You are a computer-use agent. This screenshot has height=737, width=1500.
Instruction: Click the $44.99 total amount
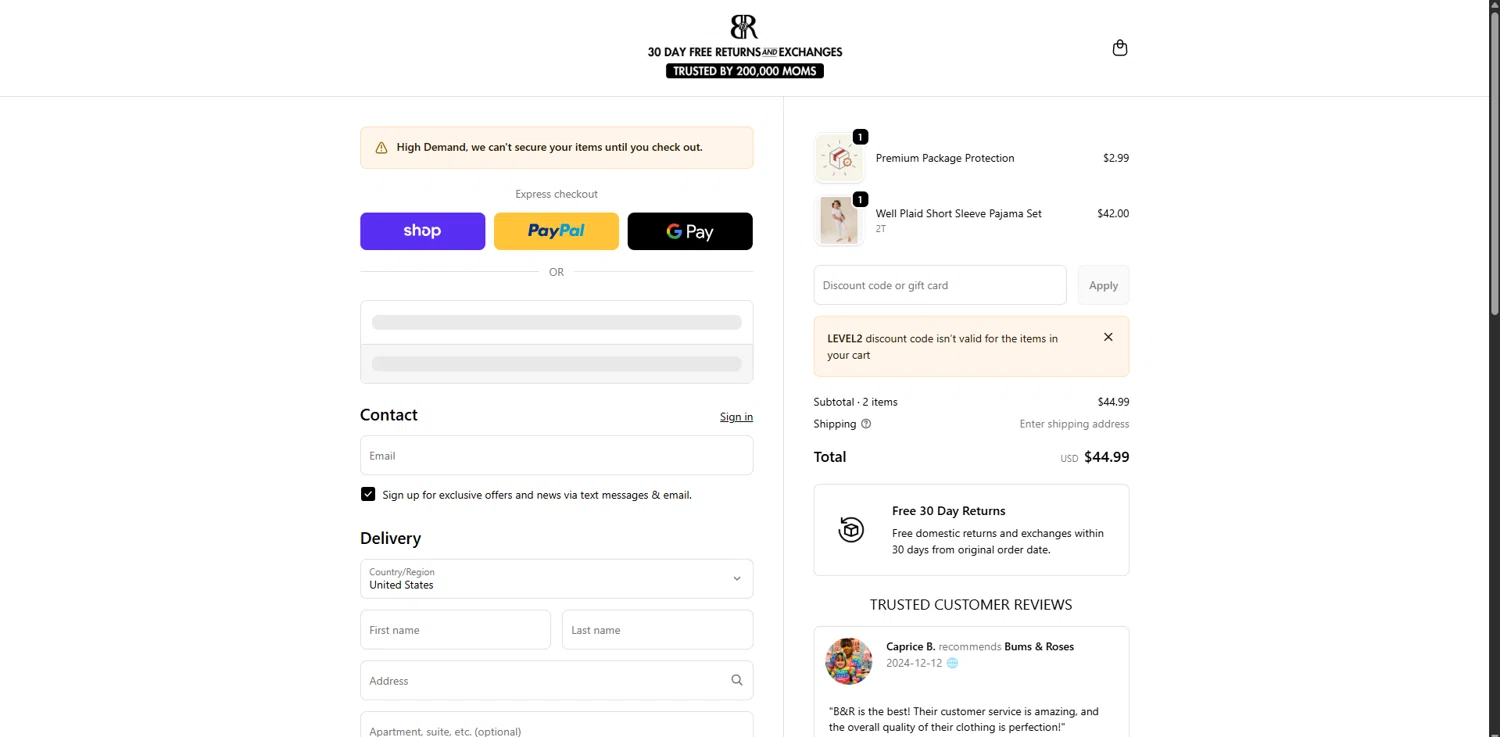point(1107,457)
